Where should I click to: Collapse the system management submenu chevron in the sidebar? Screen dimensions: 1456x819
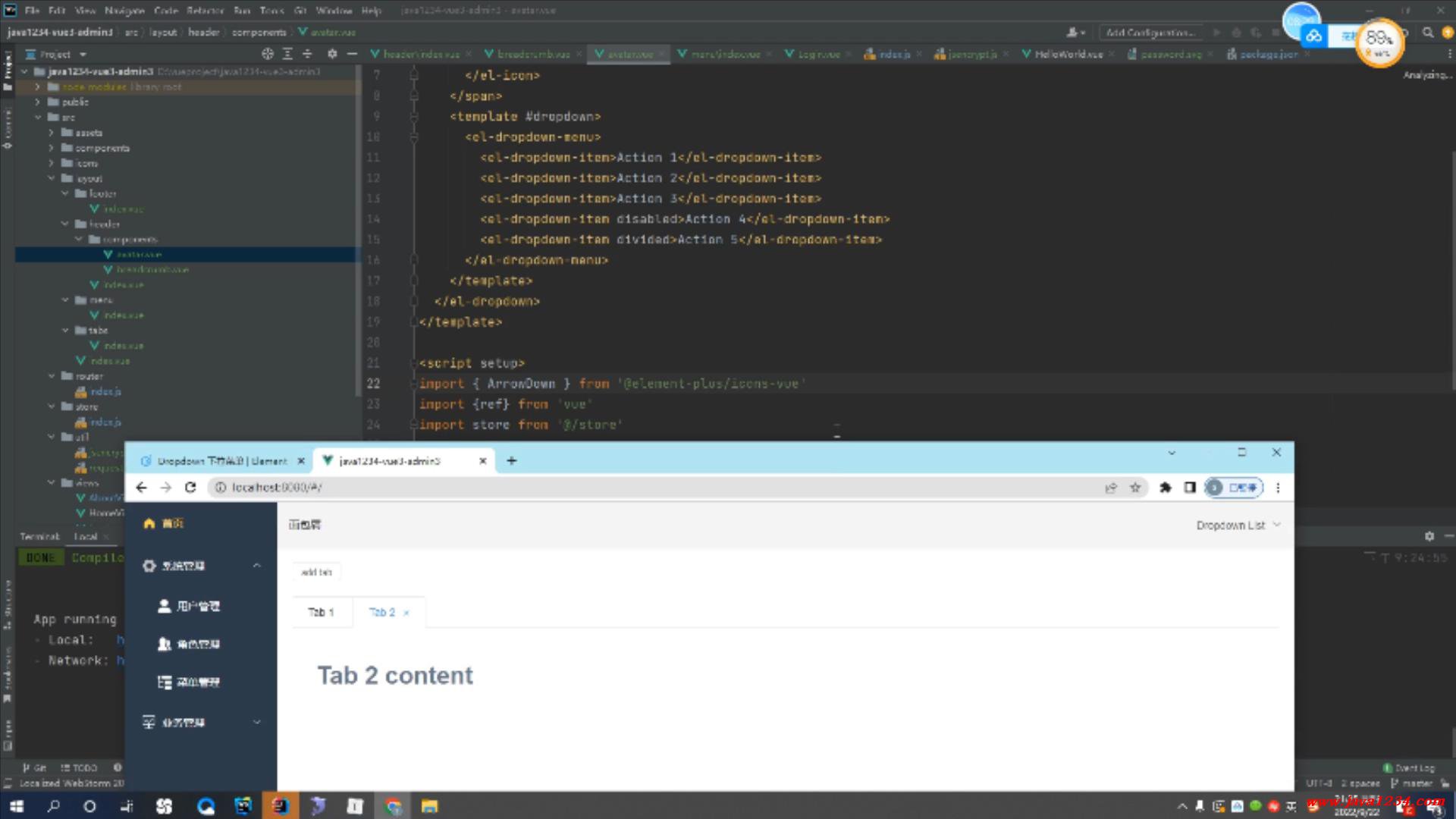(256, 566)
